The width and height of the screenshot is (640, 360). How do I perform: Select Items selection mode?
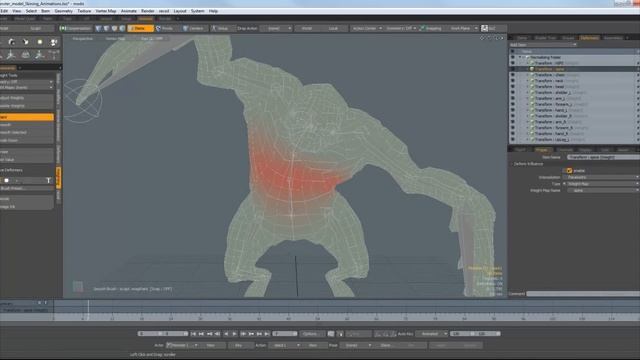(140, 28)
